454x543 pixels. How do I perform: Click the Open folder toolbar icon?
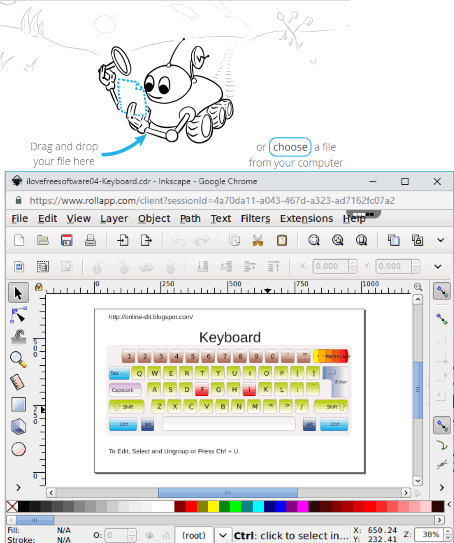point(43,240)
